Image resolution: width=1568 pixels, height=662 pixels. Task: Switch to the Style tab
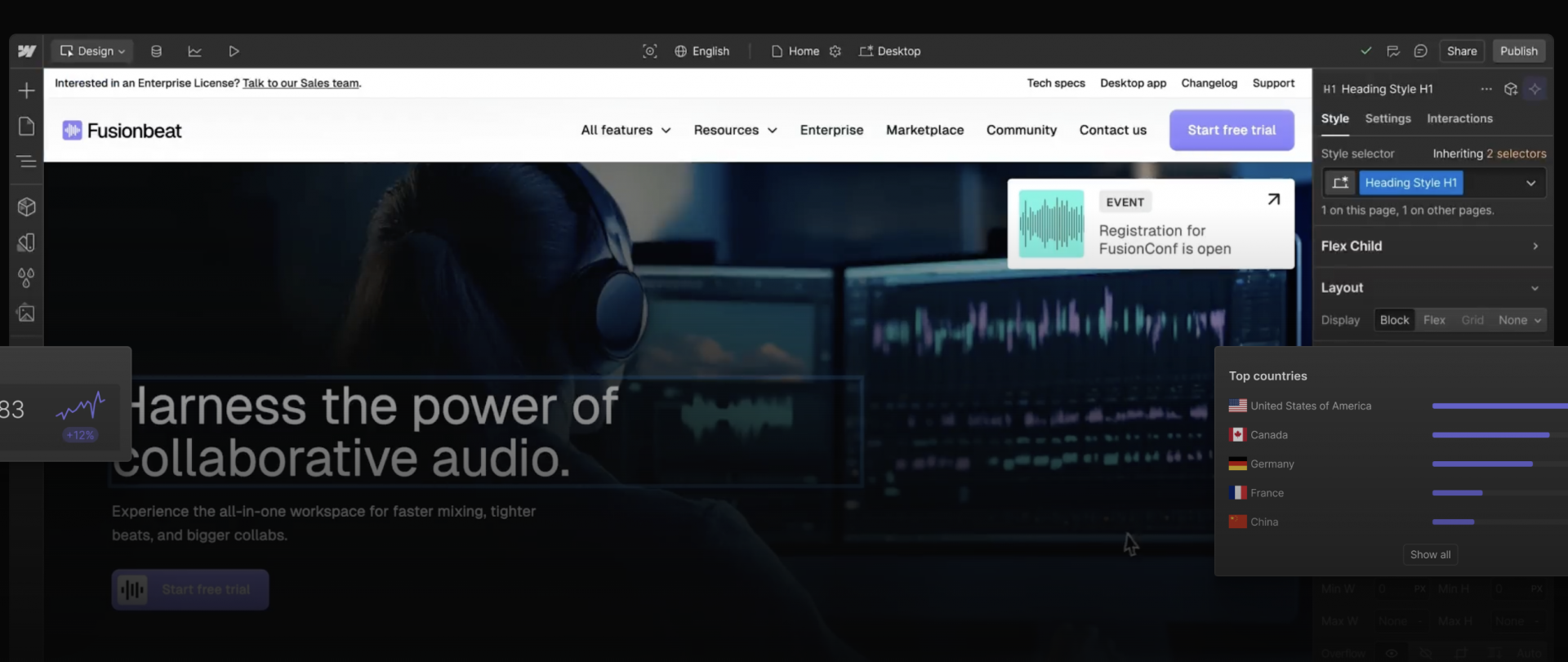pyautogui.click(x=1334, y=119)
